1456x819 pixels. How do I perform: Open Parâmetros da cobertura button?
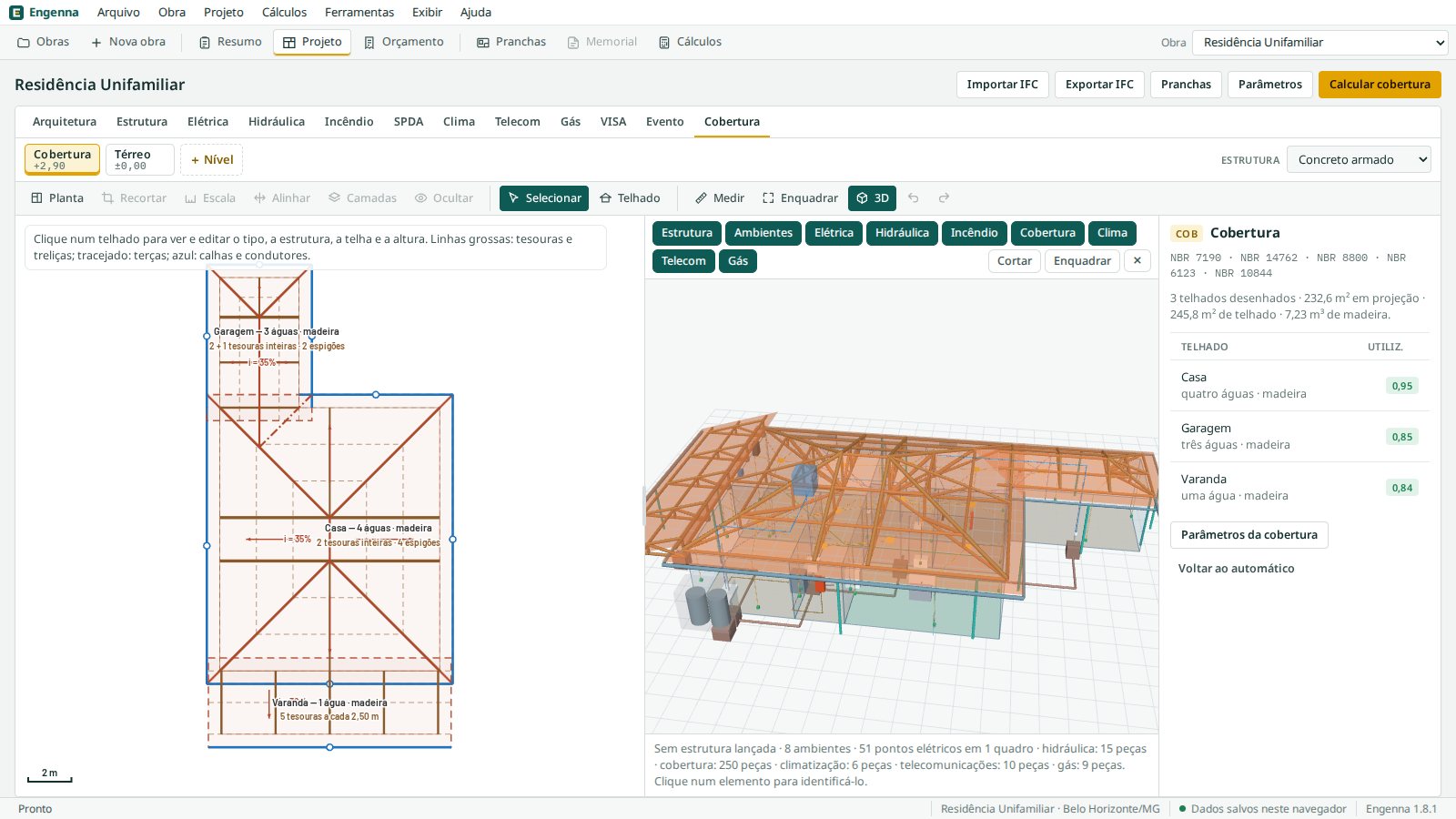tap(1249, 535)
